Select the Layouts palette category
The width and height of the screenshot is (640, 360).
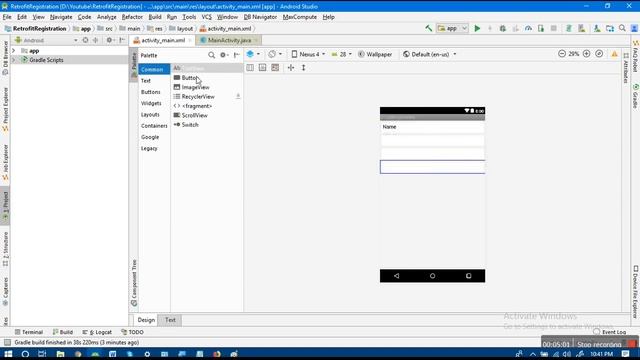150,115
